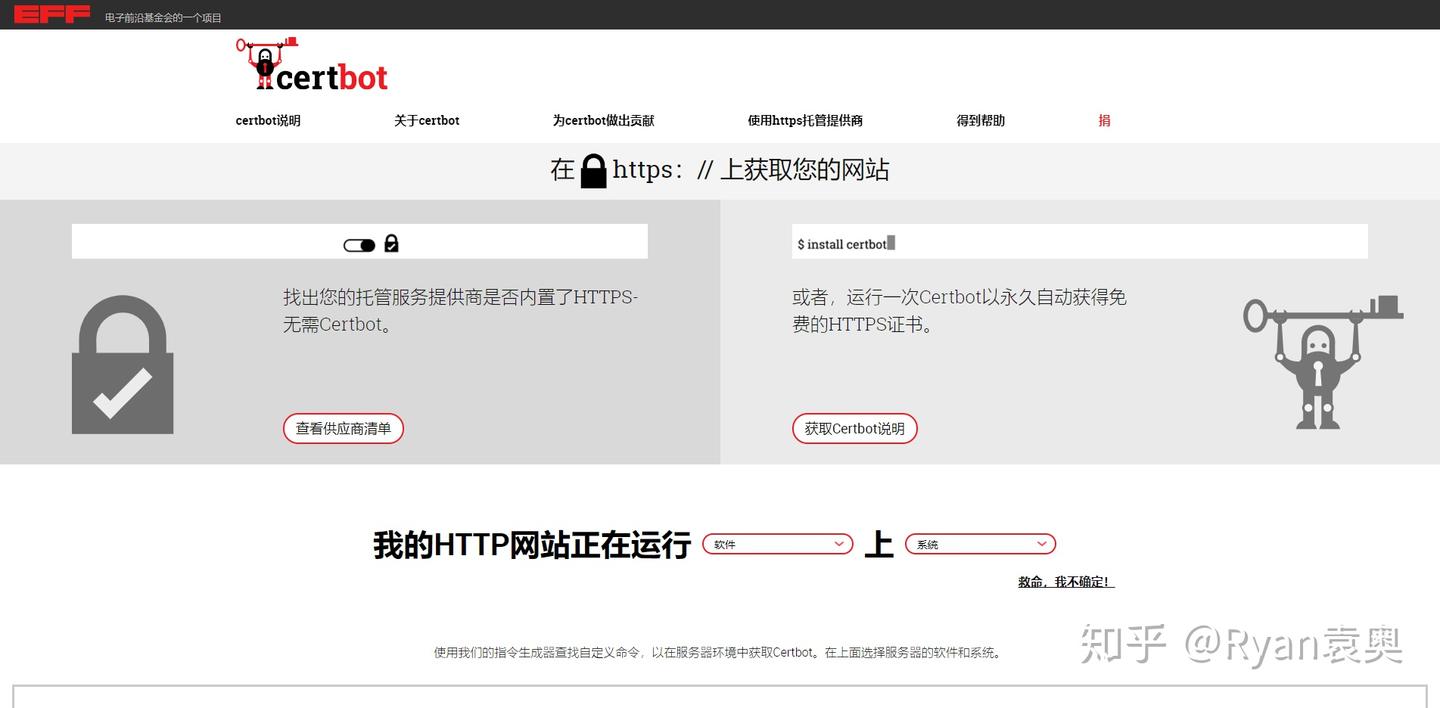
Task: Click the padlock icon in the https heading
Action: tap(593, 170)
